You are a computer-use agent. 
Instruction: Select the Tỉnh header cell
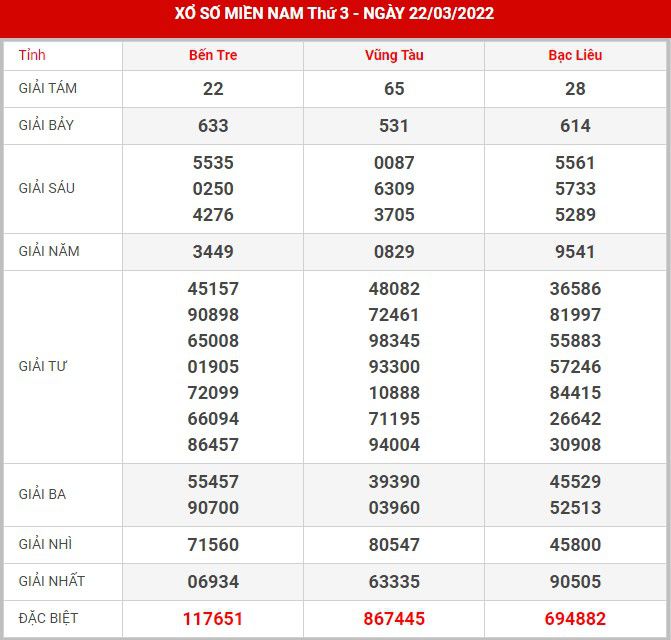pos(33,55)
